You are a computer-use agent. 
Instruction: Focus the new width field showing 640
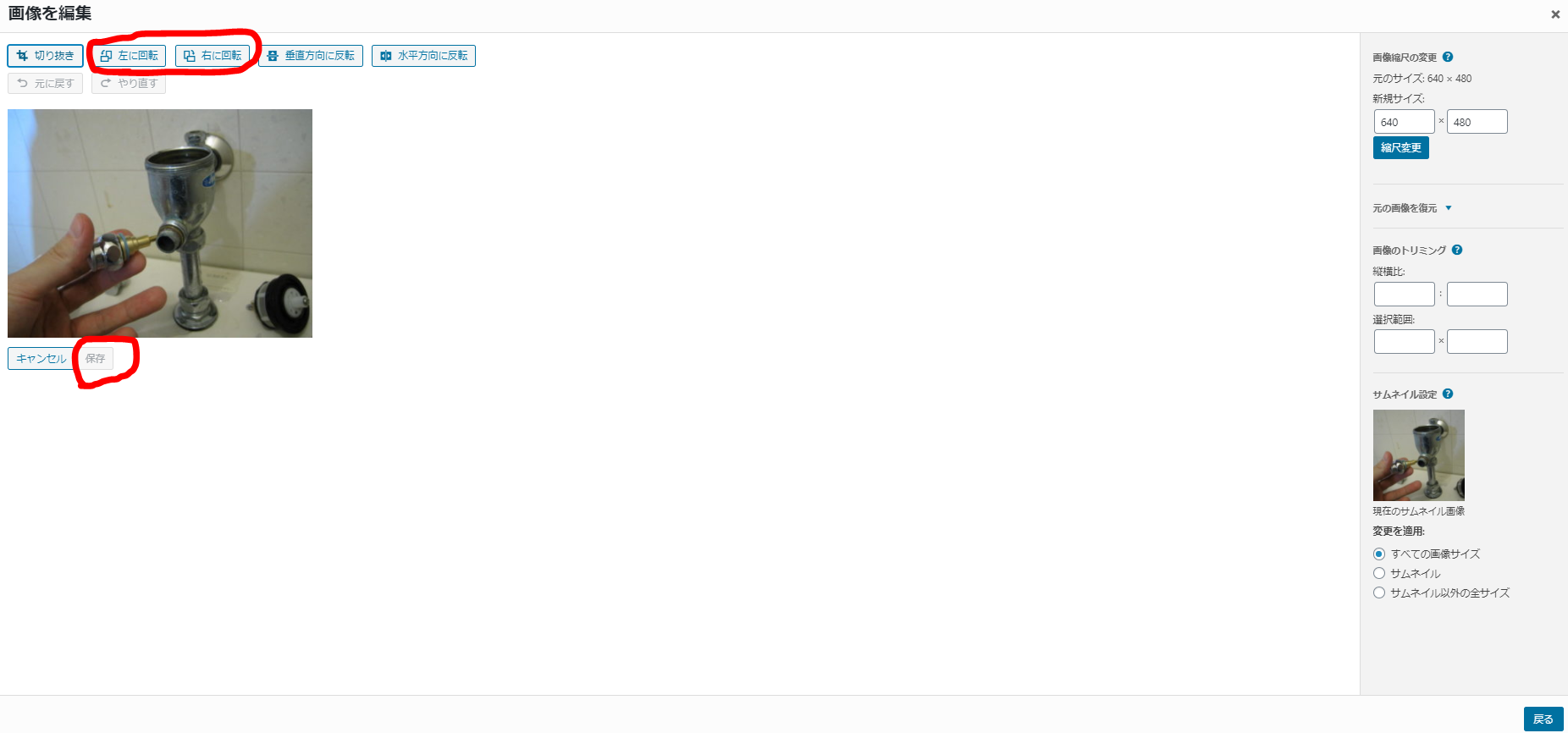tap(1404, 122)
